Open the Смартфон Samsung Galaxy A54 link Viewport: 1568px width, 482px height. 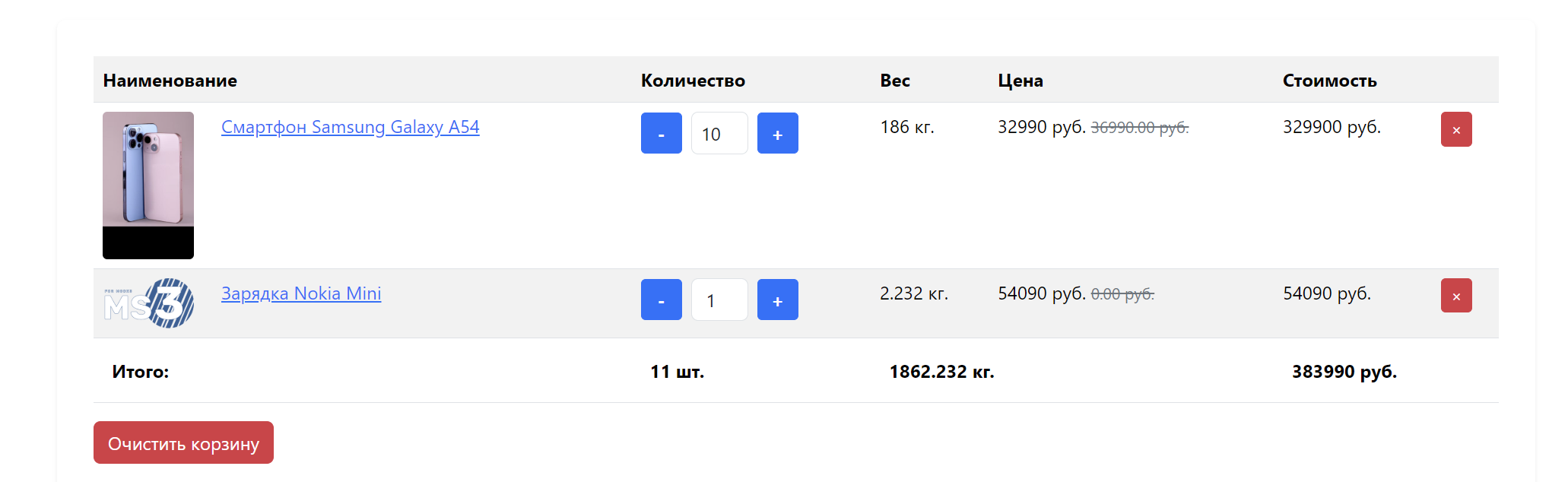[x=350, y=127]
